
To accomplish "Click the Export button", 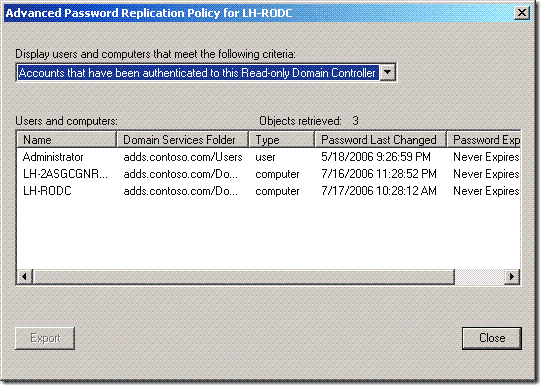I will [45, 338].
